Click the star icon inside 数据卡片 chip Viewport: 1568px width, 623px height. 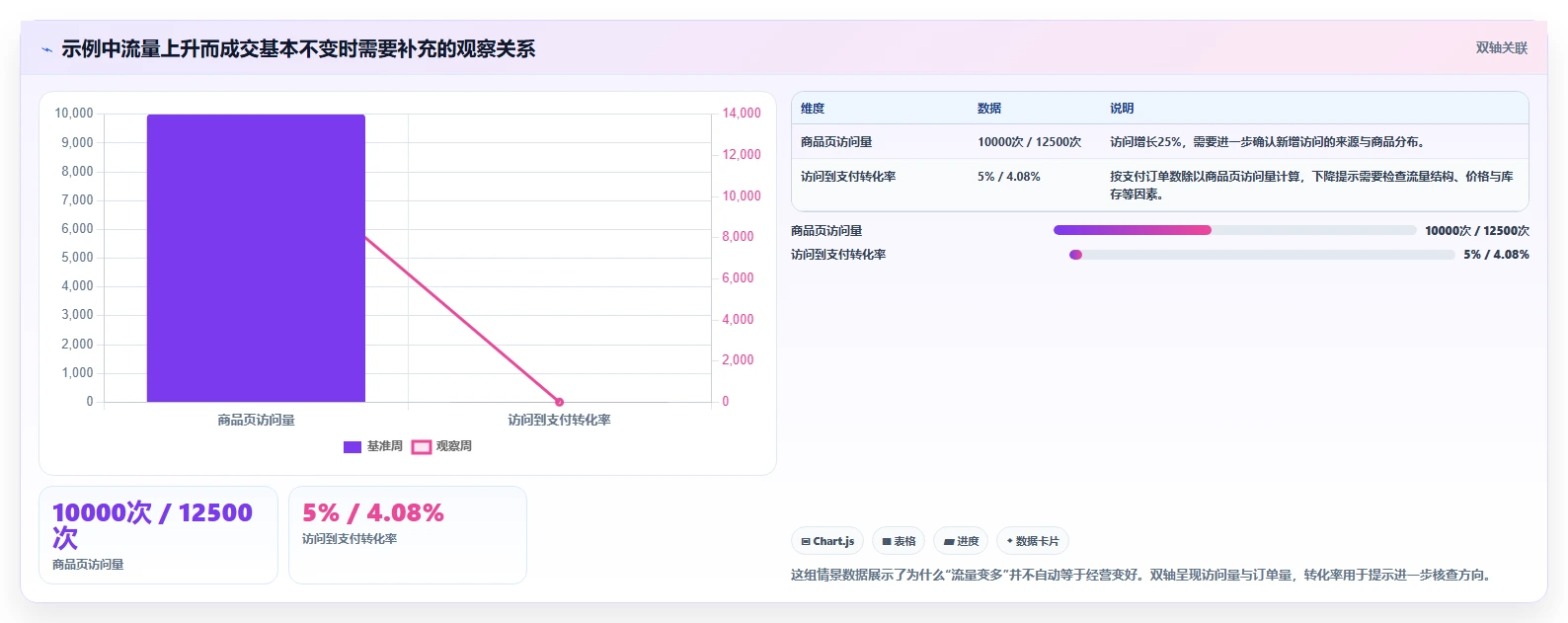pyautogui.click(x=1009, y=541)
